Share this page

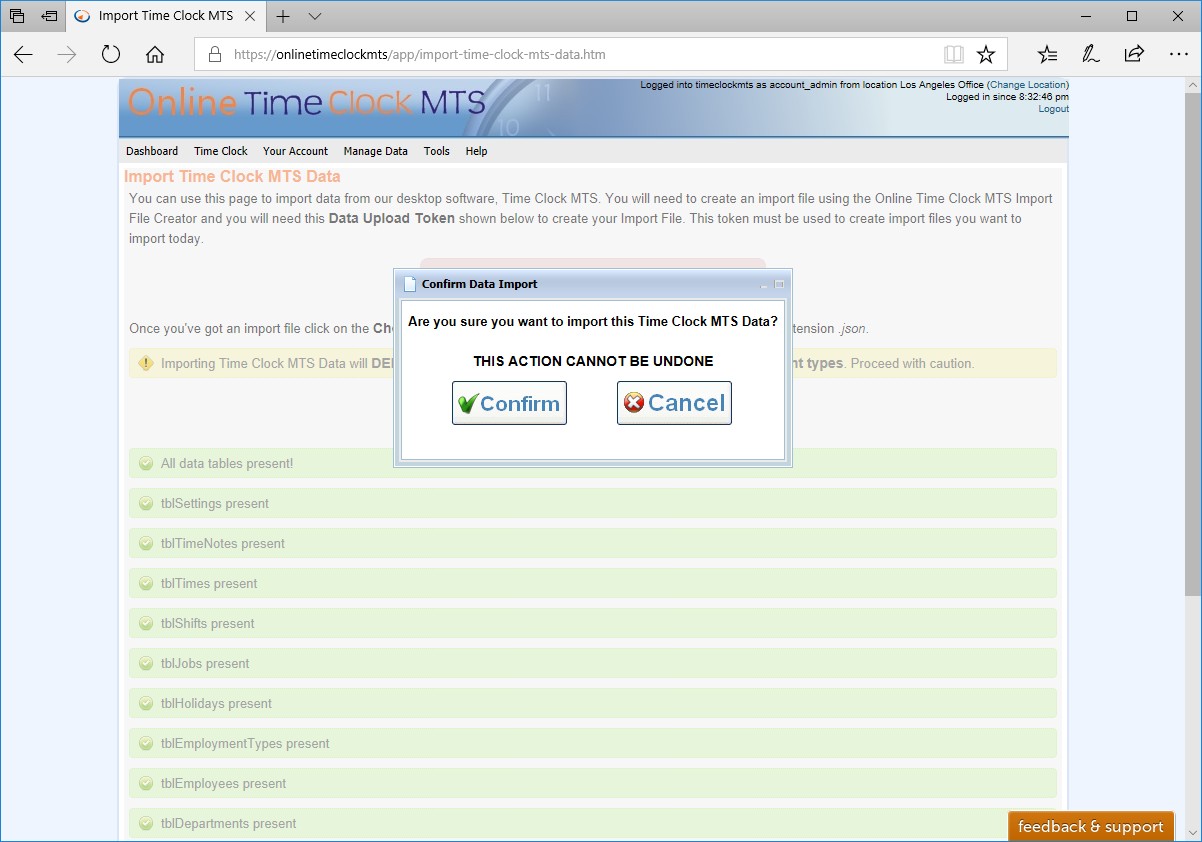[x=1134, y=55]
